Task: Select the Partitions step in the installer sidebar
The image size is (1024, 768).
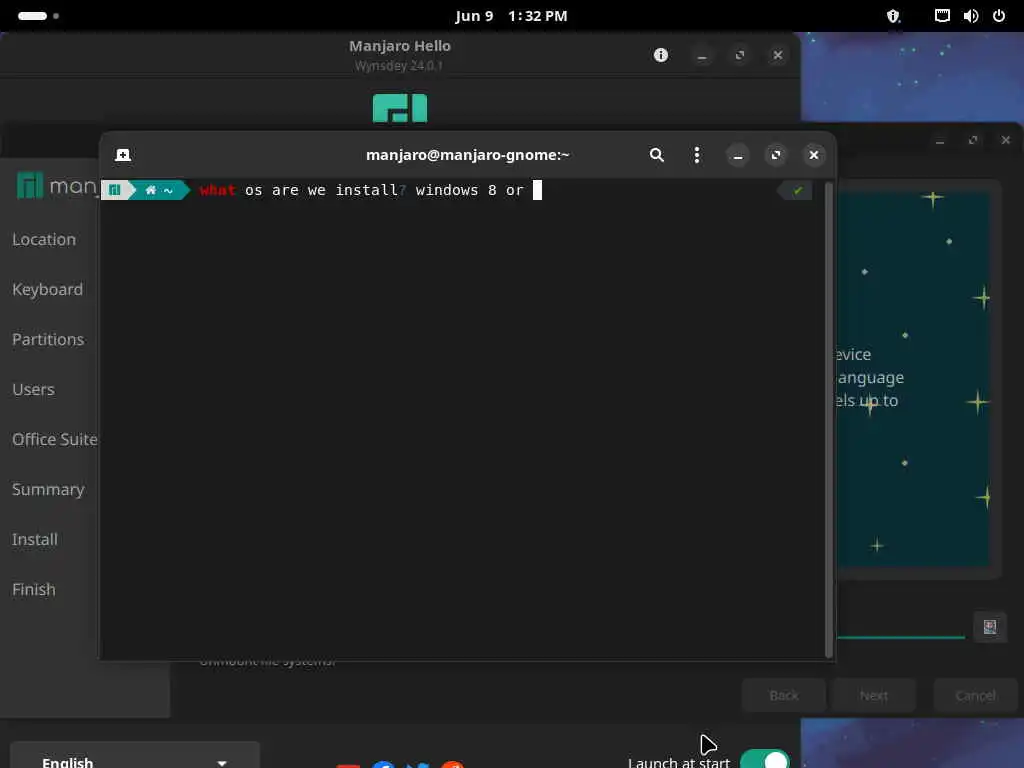Action: point(48,340)
